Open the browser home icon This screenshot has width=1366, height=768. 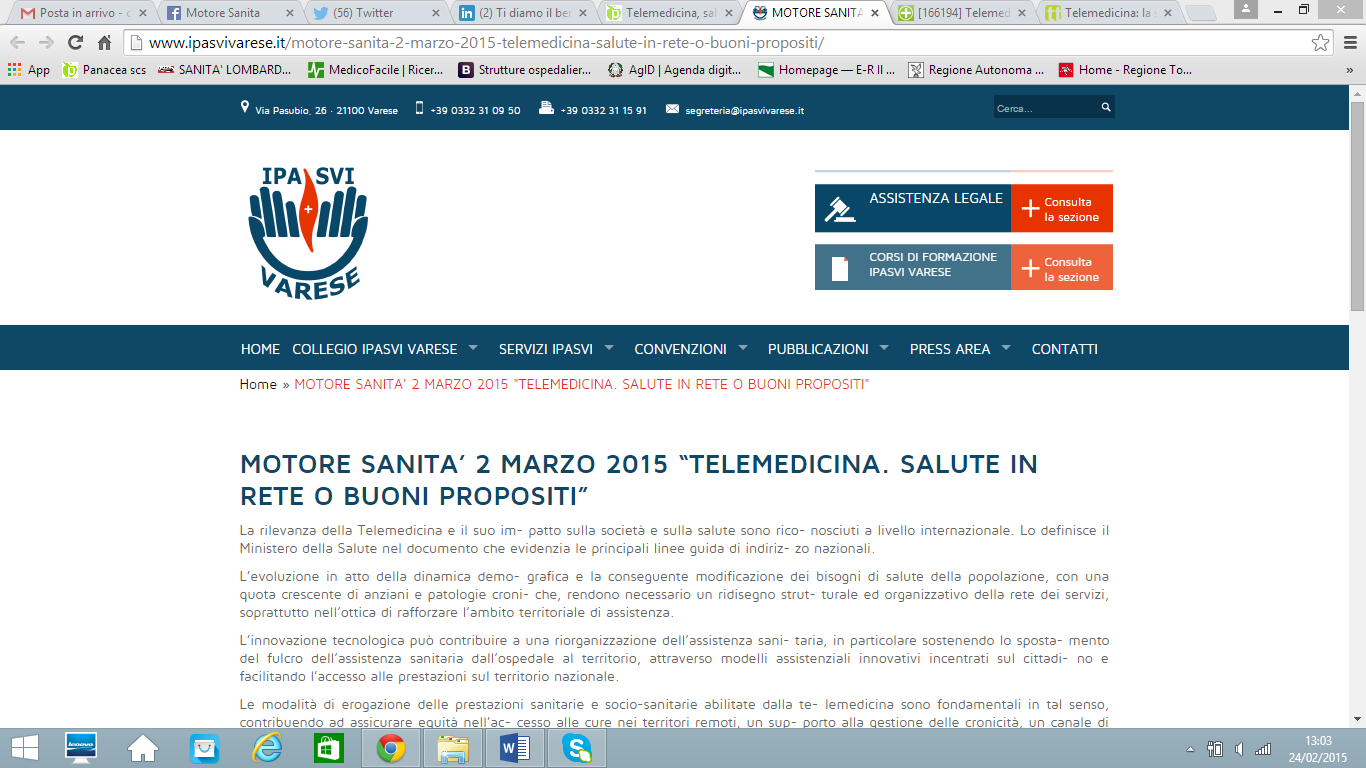click(x=104, y=43)
